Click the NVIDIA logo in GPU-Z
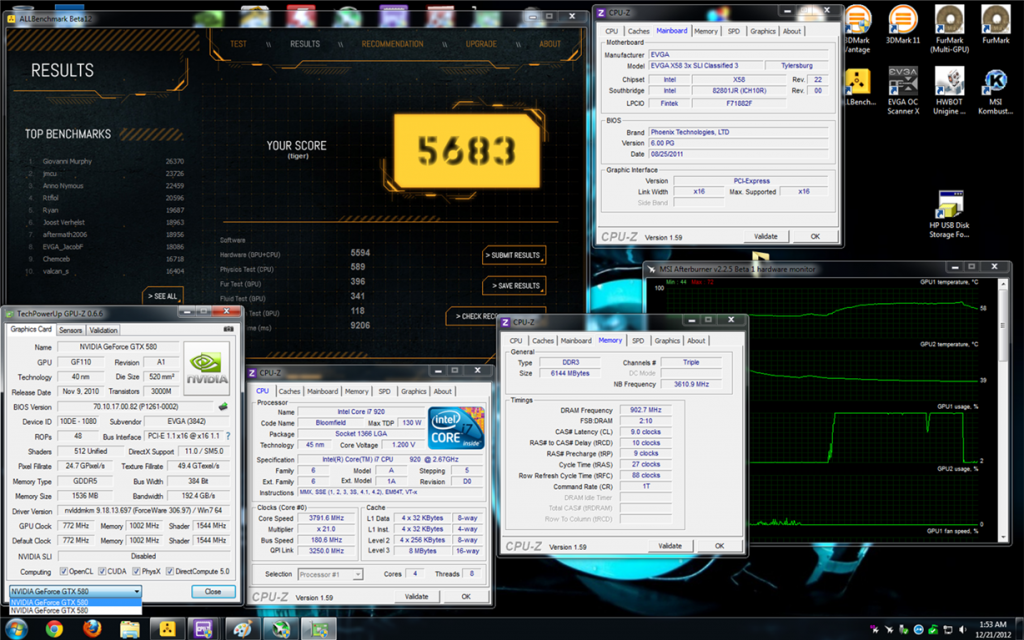The image size is (1024, 640). click(207, 368)
